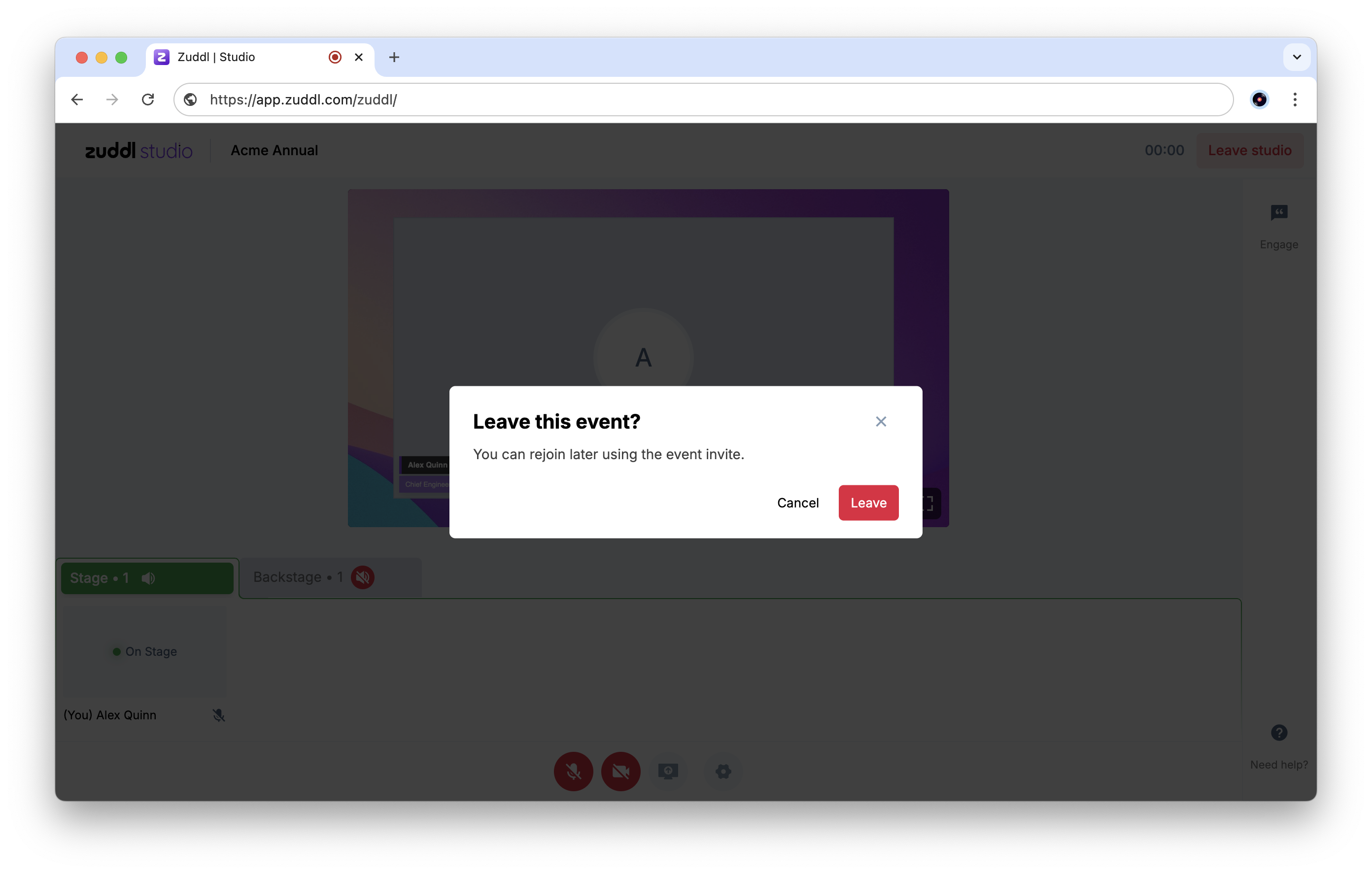This screenshot has height=874, width=1372.
Task: Open the browser three-dot menu
Action: (x=1295, y=100)
